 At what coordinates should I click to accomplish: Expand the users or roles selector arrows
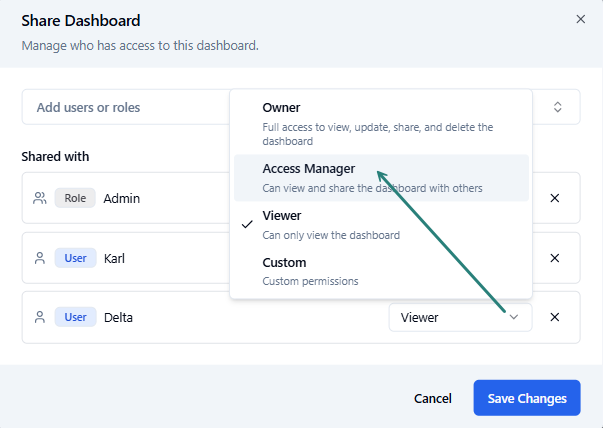point(558,107)
